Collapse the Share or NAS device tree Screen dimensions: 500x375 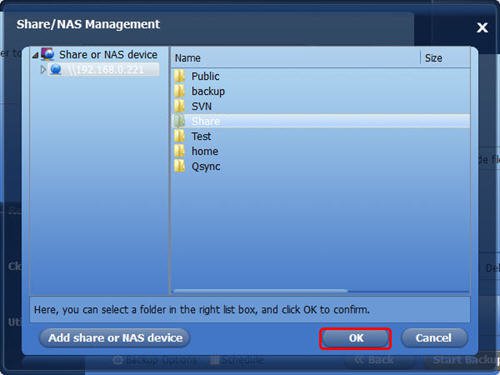35,55
